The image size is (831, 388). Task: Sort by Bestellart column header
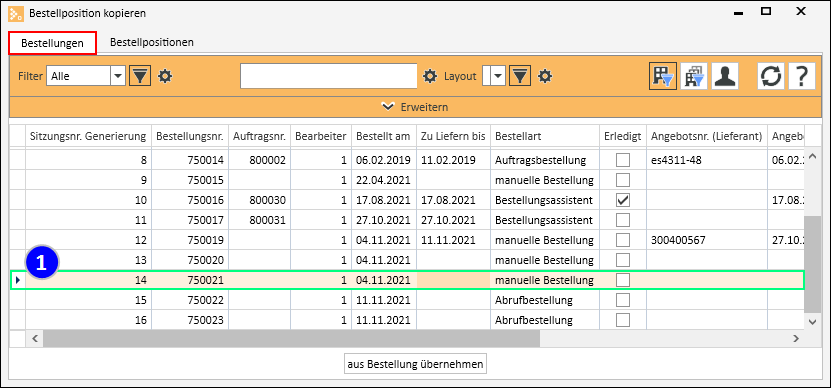(545, 136)
